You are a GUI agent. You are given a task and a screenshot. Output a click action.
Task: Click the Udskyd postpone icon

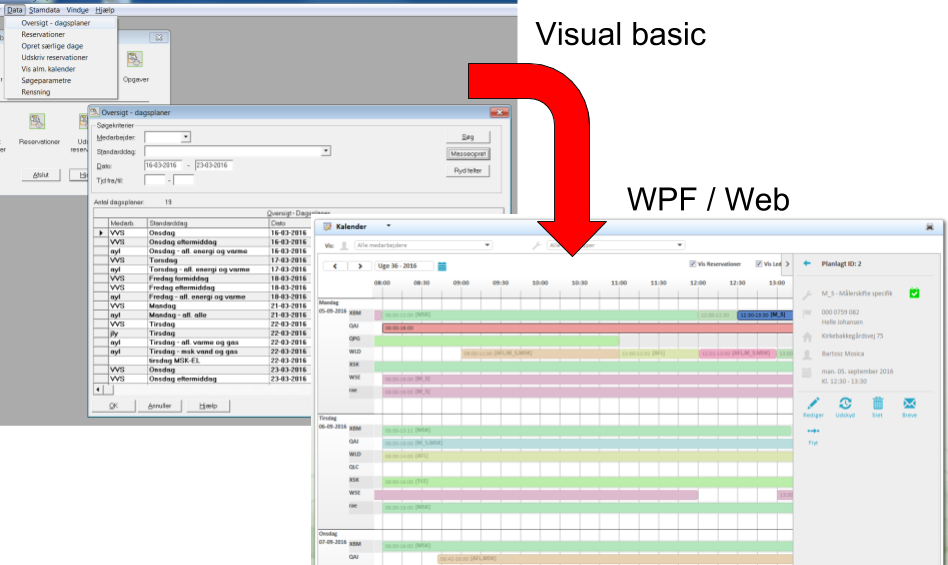[x=845, y=403]
